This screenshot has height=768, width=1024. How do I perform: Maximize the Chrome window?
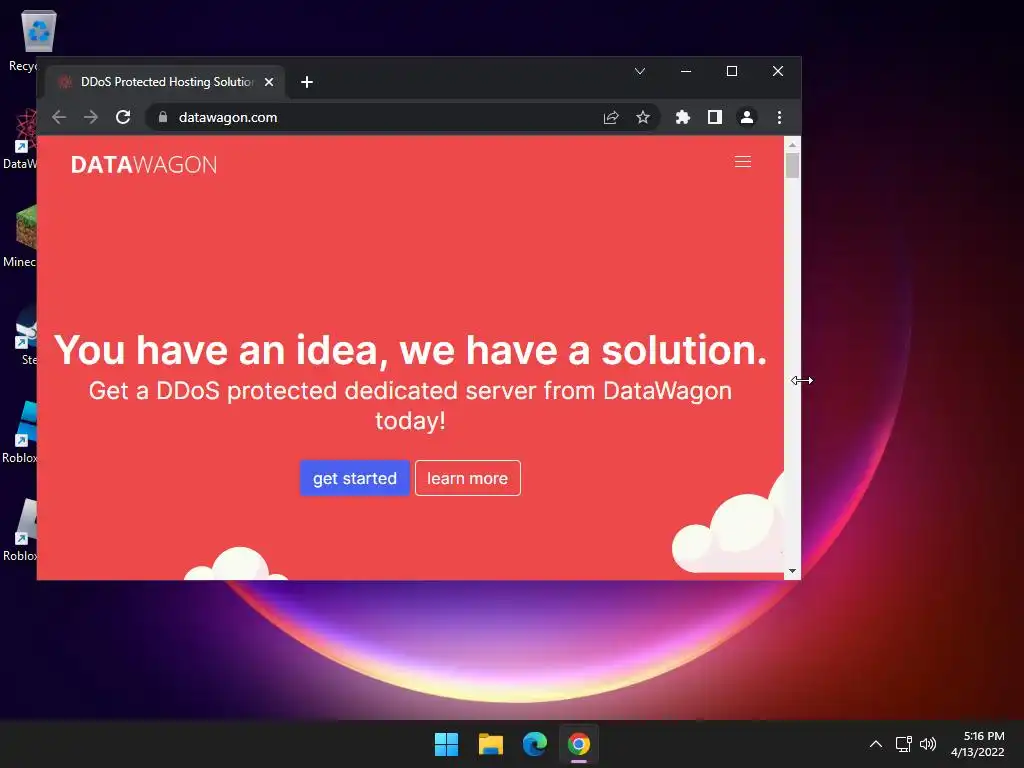tap(731, 71)
